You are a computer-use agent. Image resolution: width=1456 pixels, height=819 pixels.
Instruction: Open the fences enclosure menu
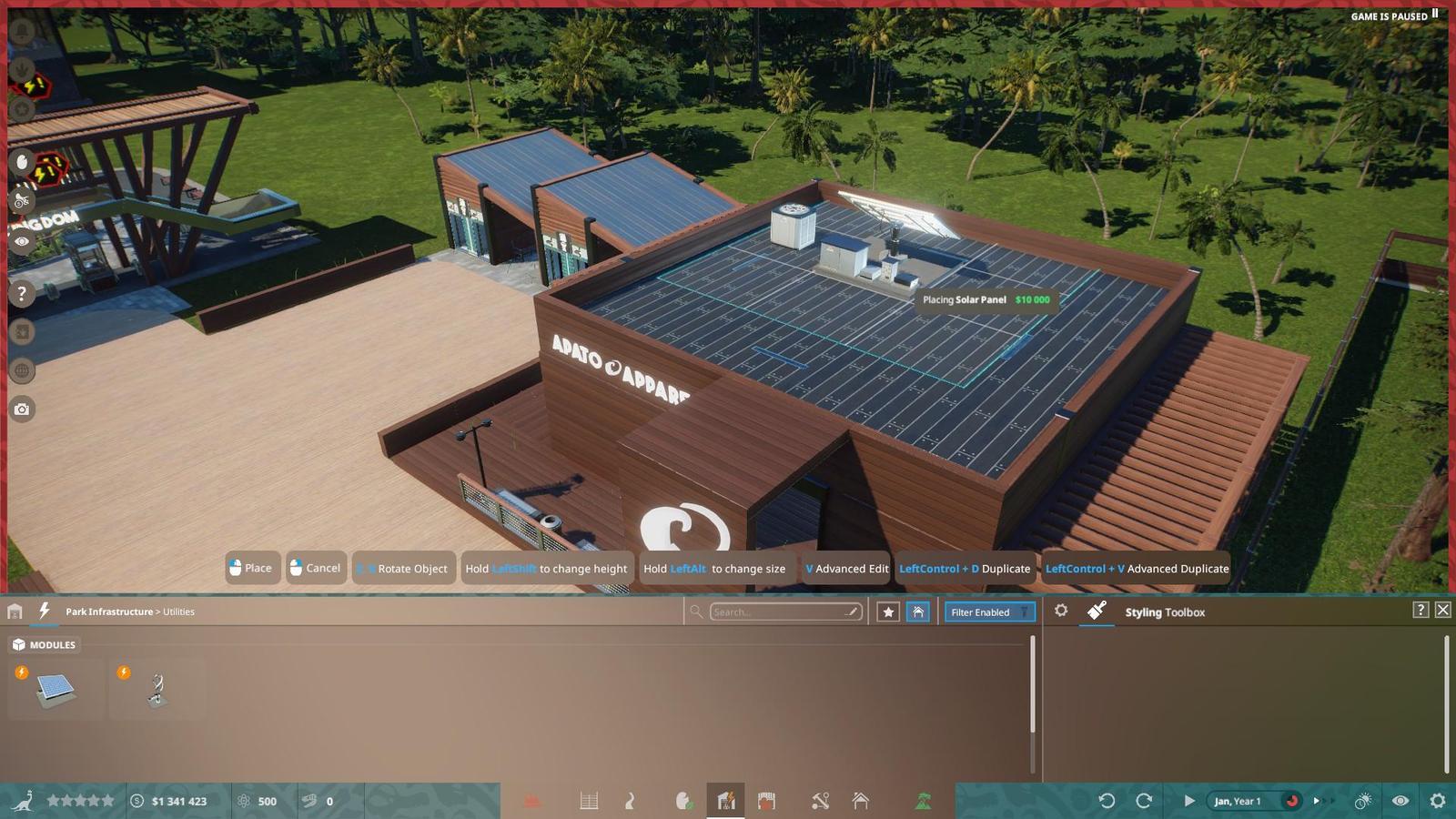[x=589, y=801]
